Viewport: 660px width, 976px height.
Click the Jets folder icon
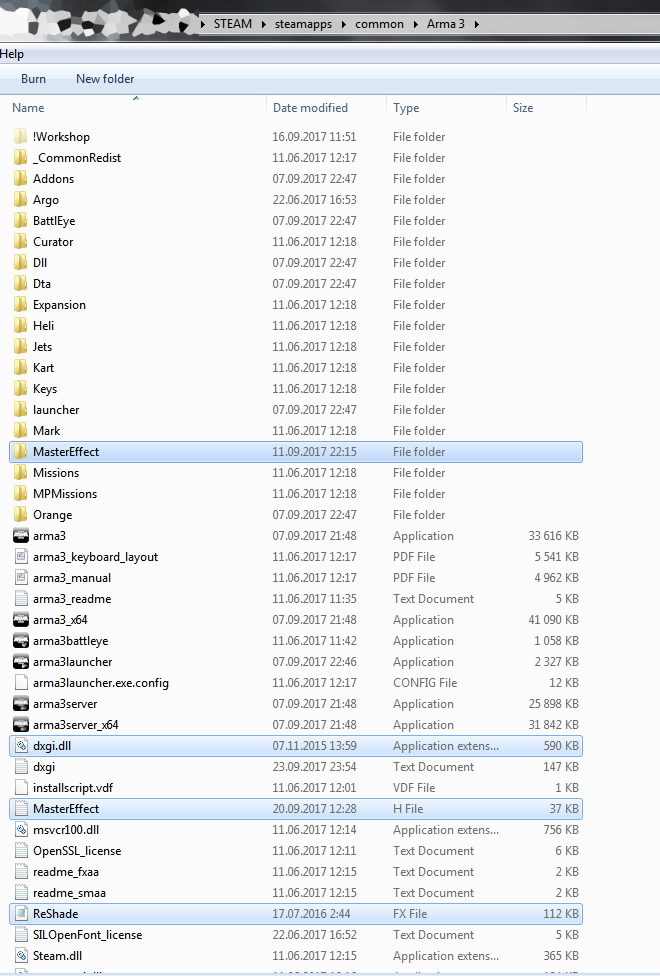[x=21, y=347]
